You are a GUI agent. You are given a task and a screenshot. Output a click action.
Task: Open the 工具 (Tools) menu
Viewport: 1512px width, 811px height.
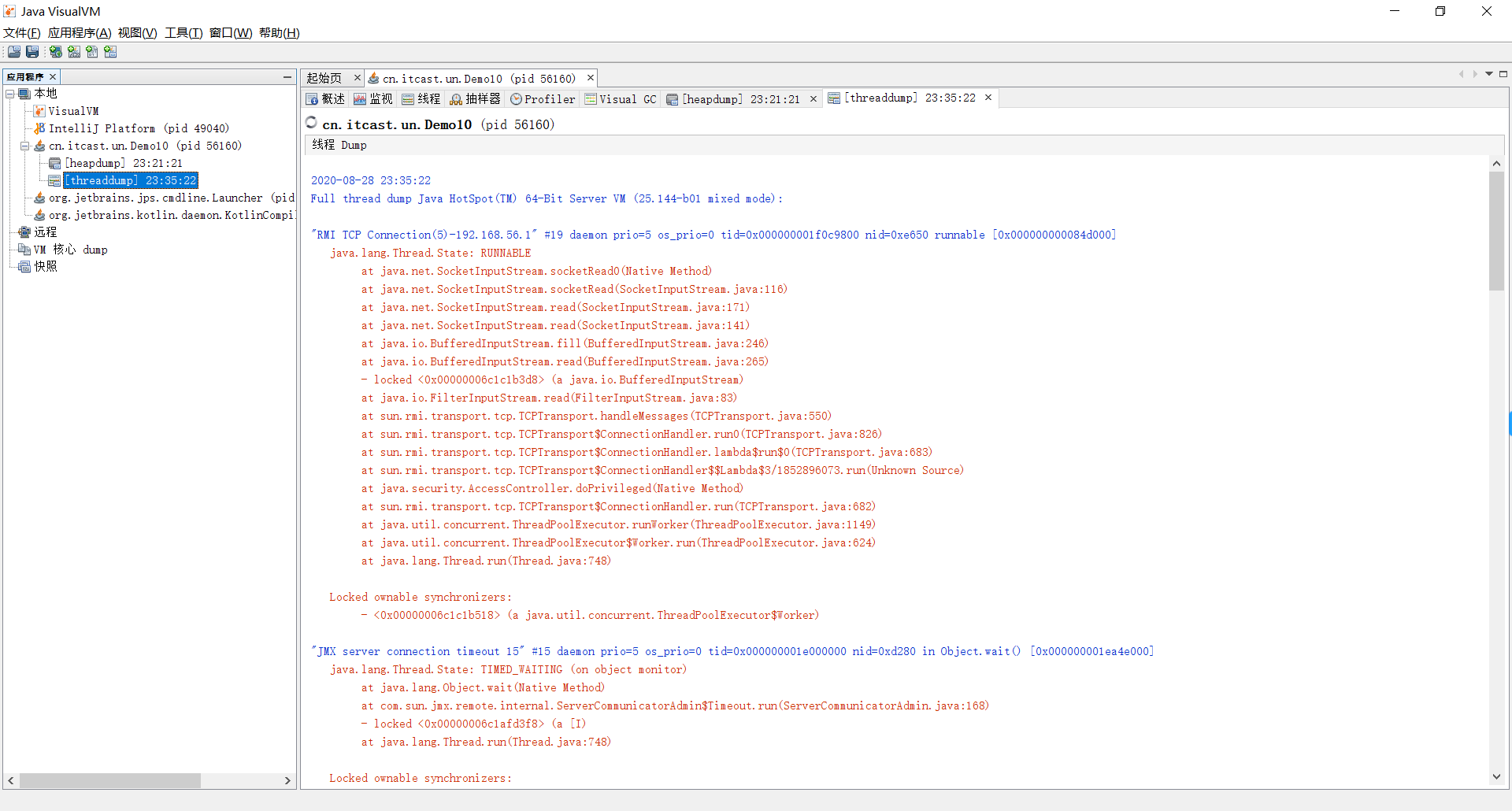(183, 33)
